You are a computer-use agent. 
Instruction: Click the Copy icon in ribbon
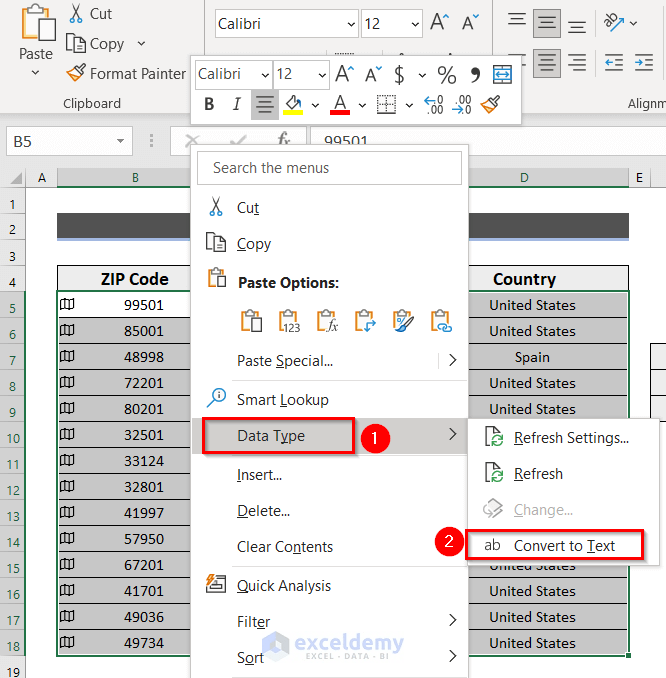76,43
